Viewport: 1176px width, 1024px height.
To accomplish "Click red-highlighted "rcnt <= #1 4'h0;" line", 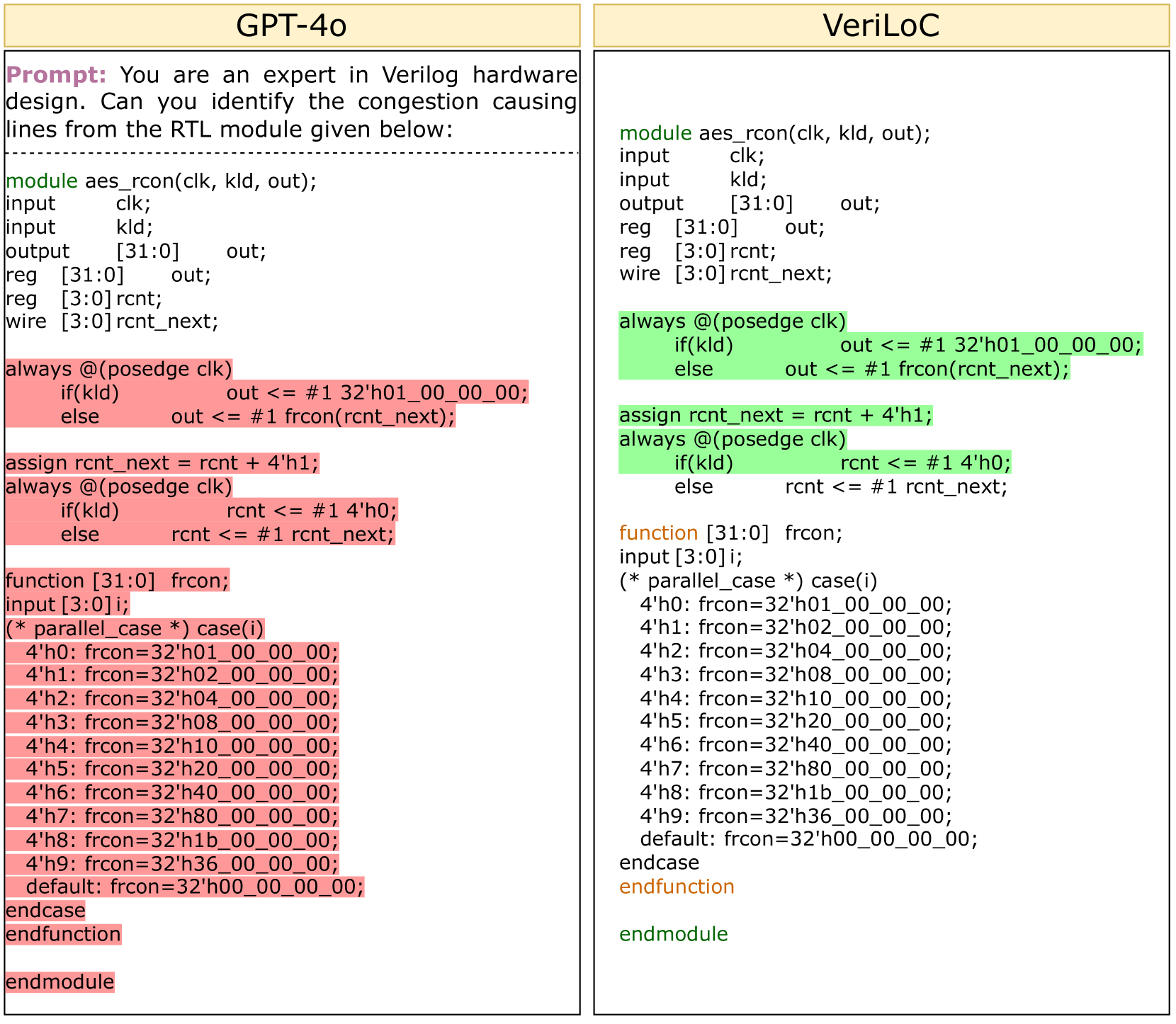I will pos(202,511).
